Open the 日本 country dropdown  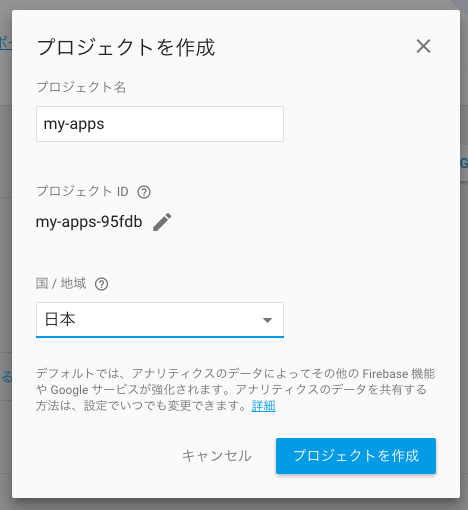click(x=160, y=320)
